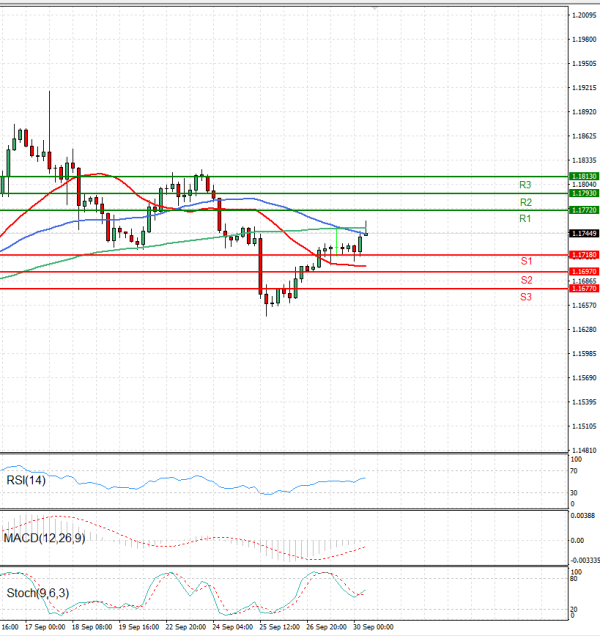Image resolution: width=600 pixels, height=636 pixels.
Task: Click the R3 resistance label
Action: (x=525, y=185)
